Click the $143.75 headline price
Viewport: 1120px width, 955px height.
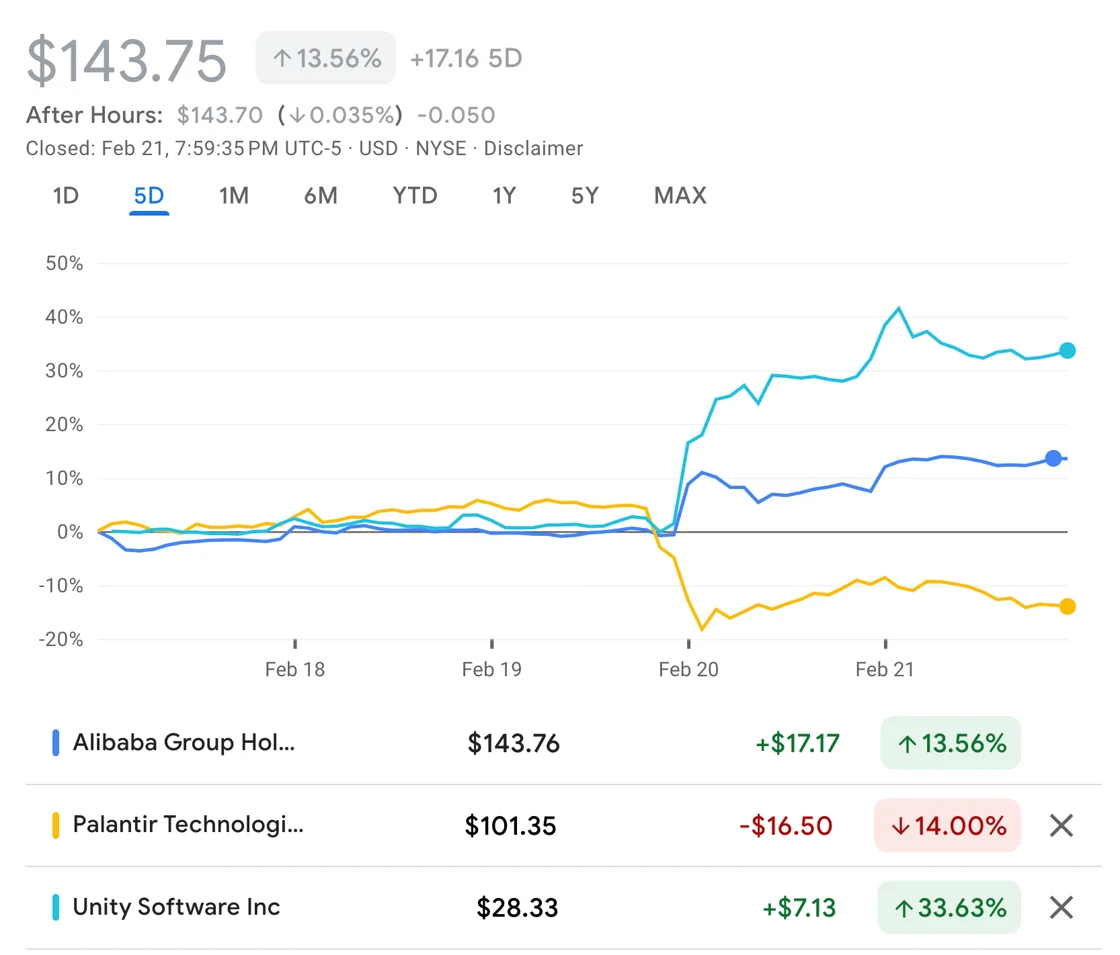[x=126, y=61]
